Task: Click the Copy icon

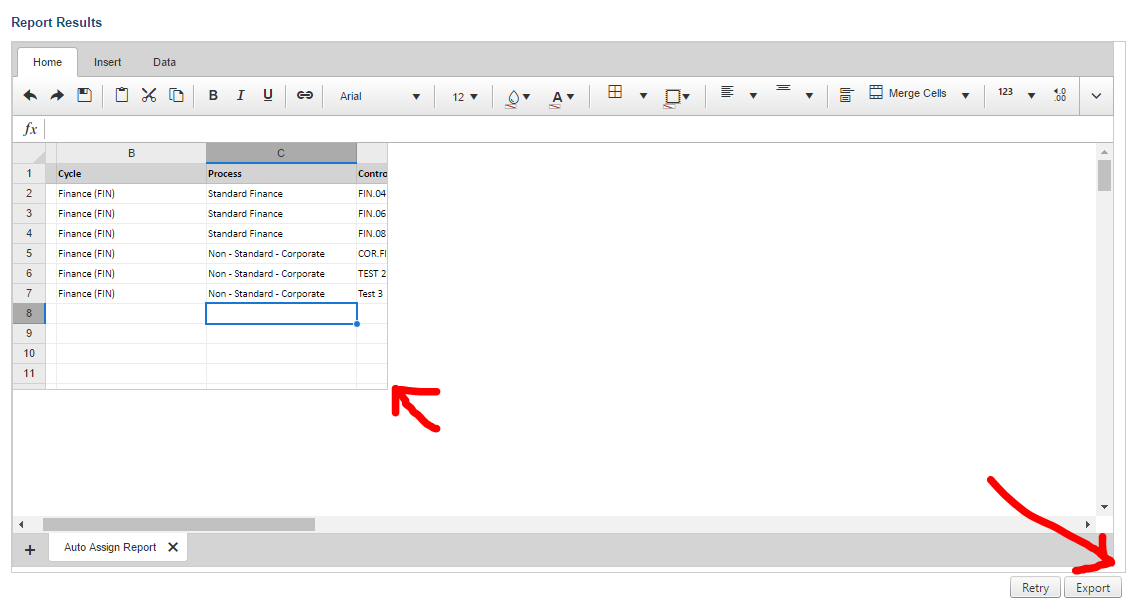Action: (x=176, y=95)
